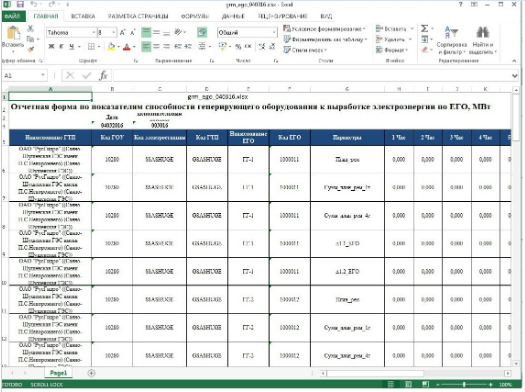Open Стили ячеек gallery
525x392 pixels.
(305, 50)
